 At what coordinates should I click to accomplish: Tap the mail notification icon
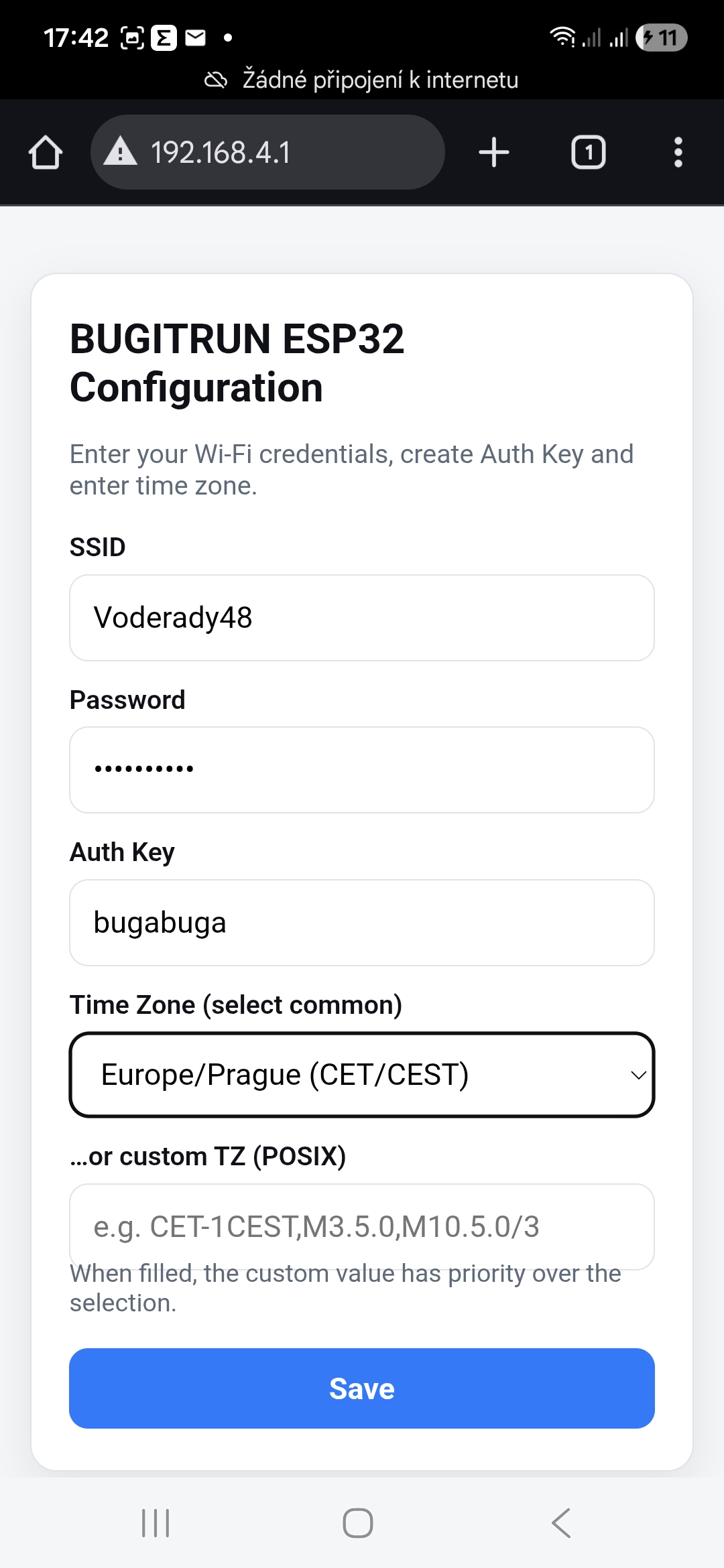[x=195, y=38]
